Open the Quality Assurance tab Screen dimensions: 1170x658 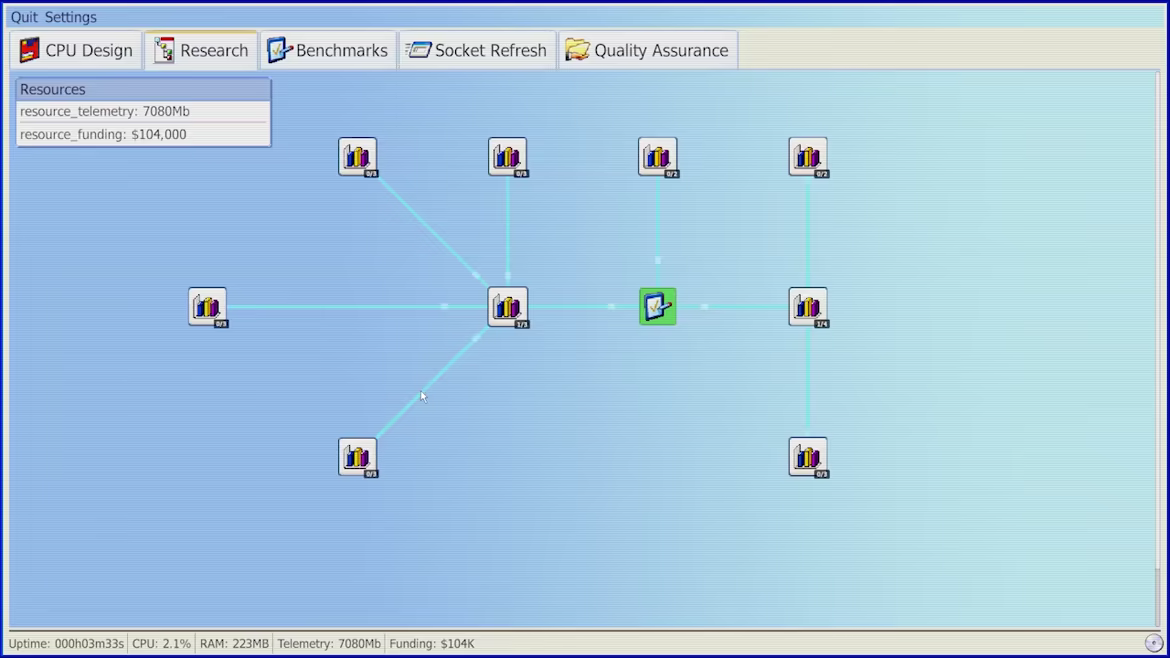click(x=648, y=51)
